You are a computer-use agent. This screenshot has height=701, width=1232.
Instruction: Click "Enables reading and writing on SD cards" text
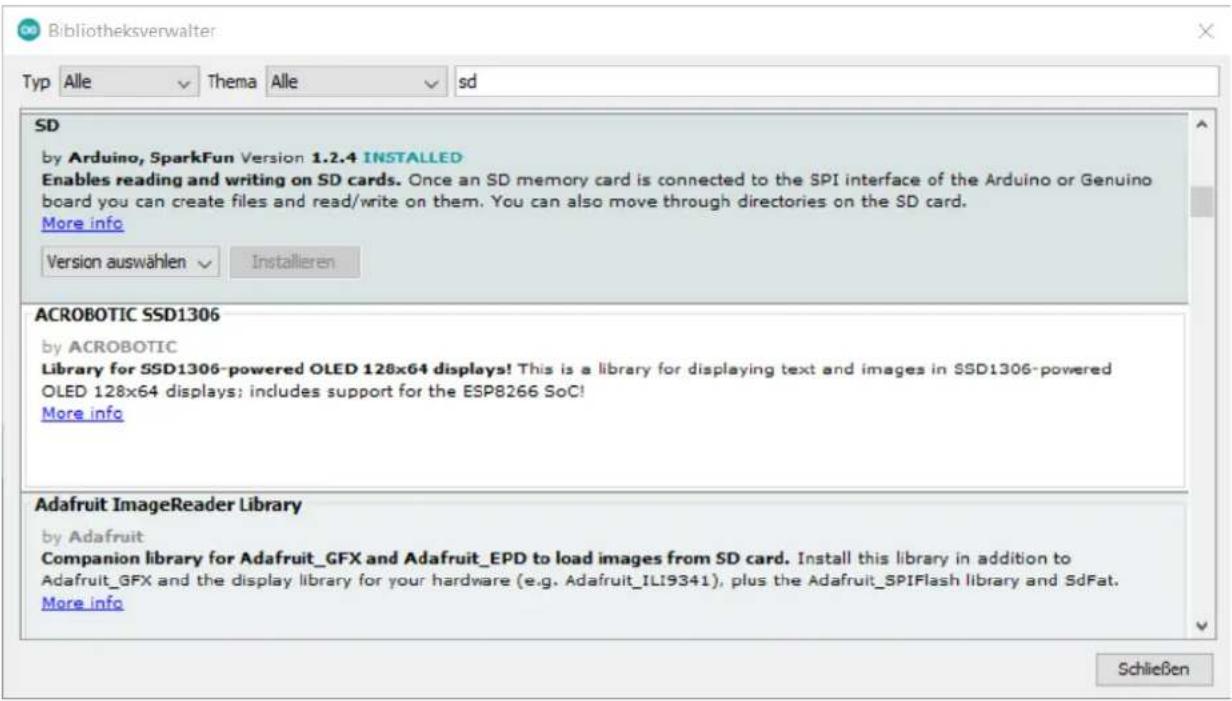221,179
